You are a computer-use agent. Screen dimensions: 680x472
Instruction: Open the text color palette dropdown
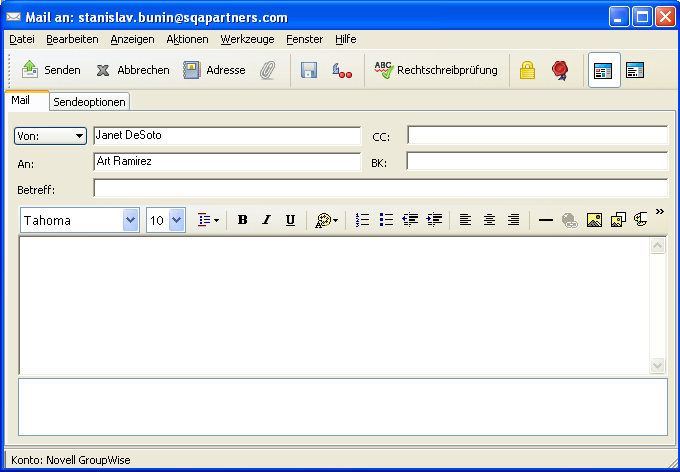326,220
